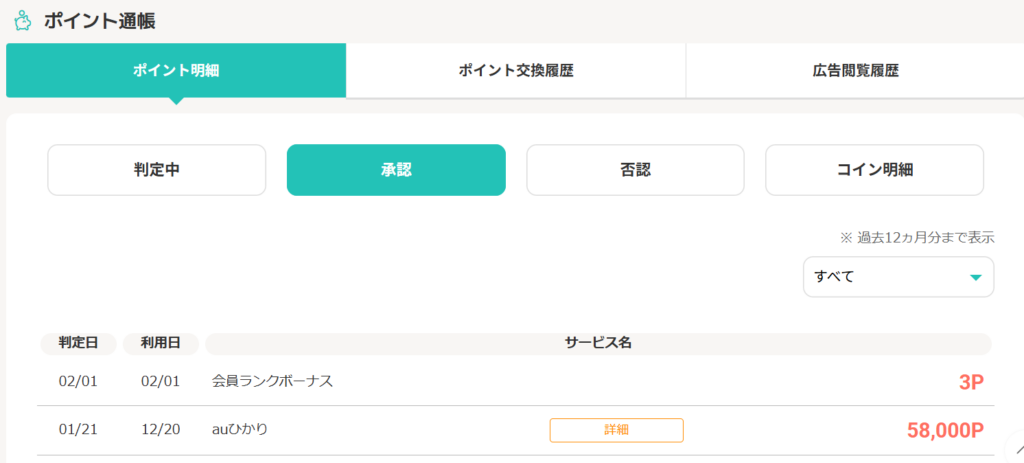Click the round scroll-to-top icon at bottom right
The height and width of the screenshot is (463, 1024).
click(x=1015, y=450)
